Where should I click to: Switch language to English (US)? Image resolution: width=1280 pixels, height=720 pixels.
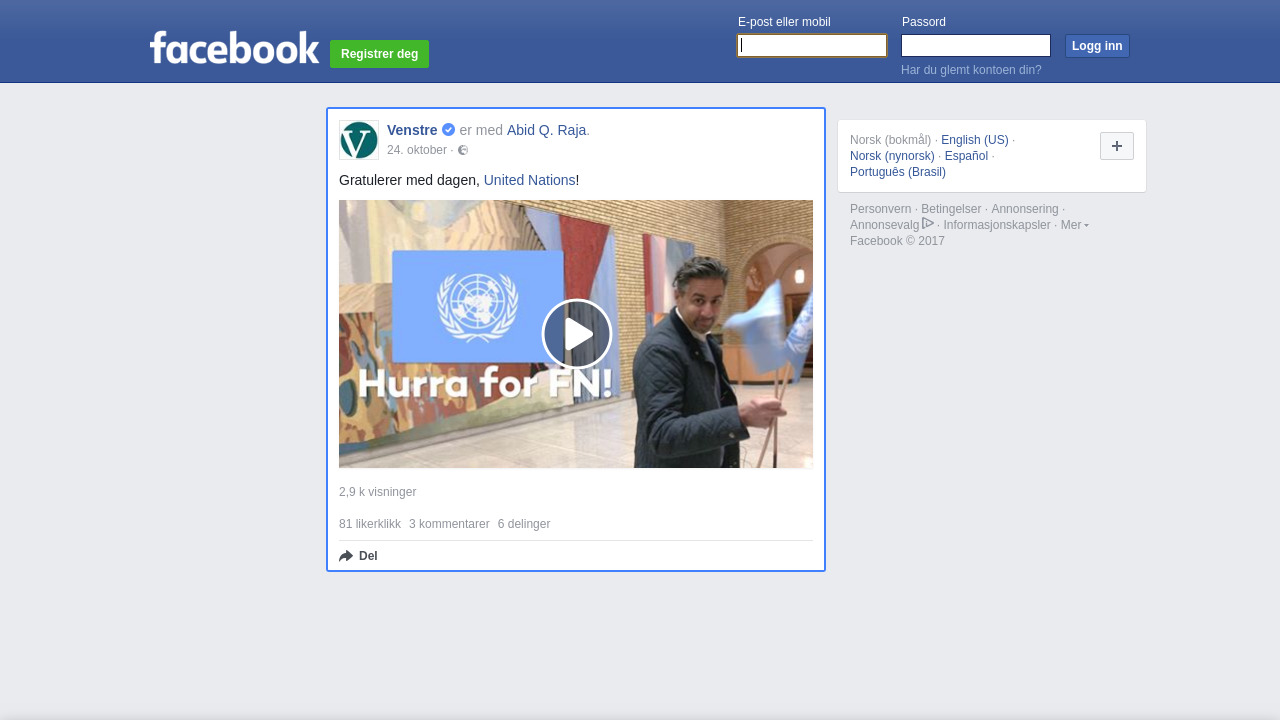coord(974,140)
